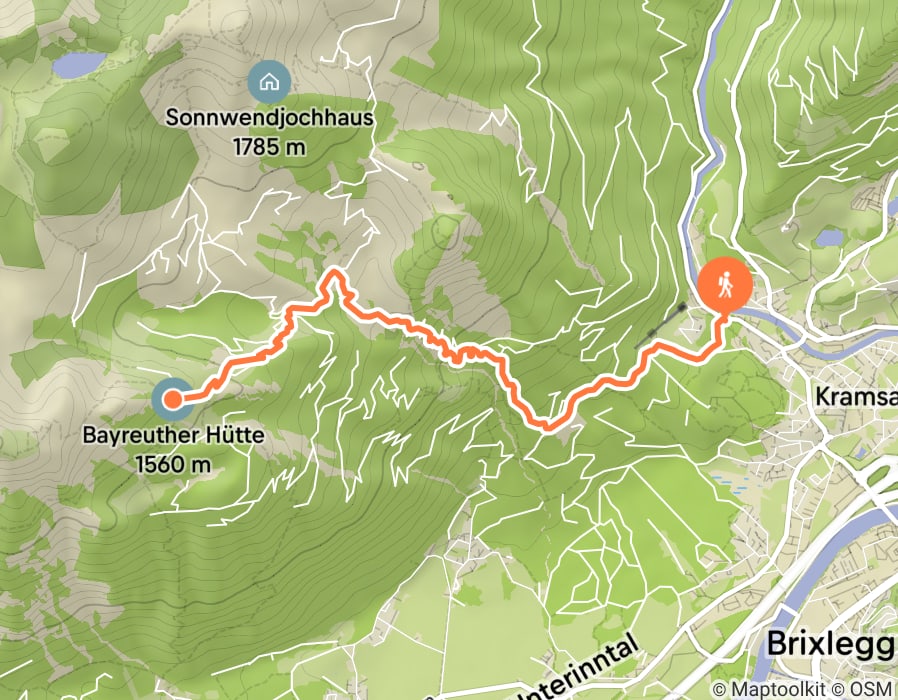Select the Bayreuther Hütte text label
Viewport: 898px width, 700px height.
click(x=174, y=435)
